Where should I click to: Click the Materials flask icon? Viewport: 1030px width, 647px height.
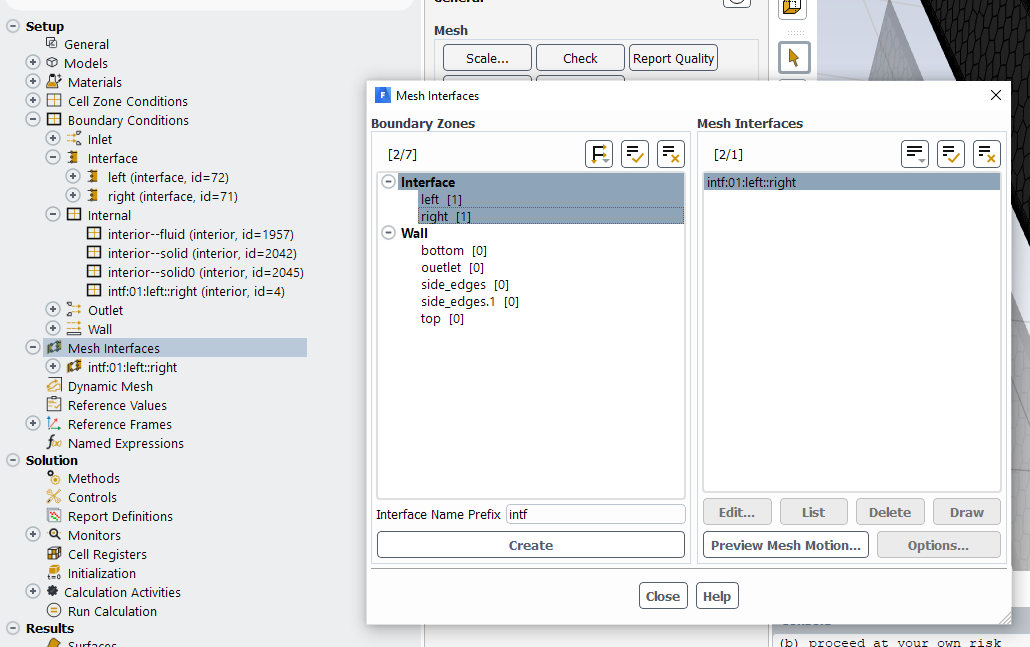click(53, 82)
